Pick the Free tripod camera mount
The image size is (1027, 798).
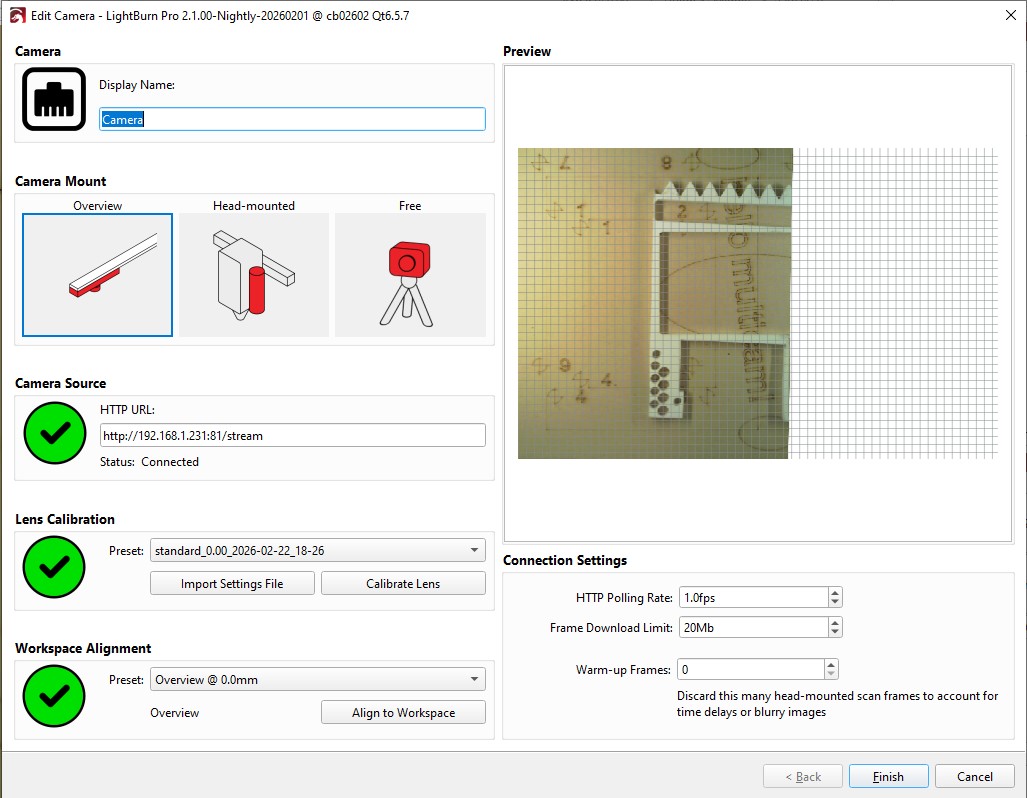(410, 275)
